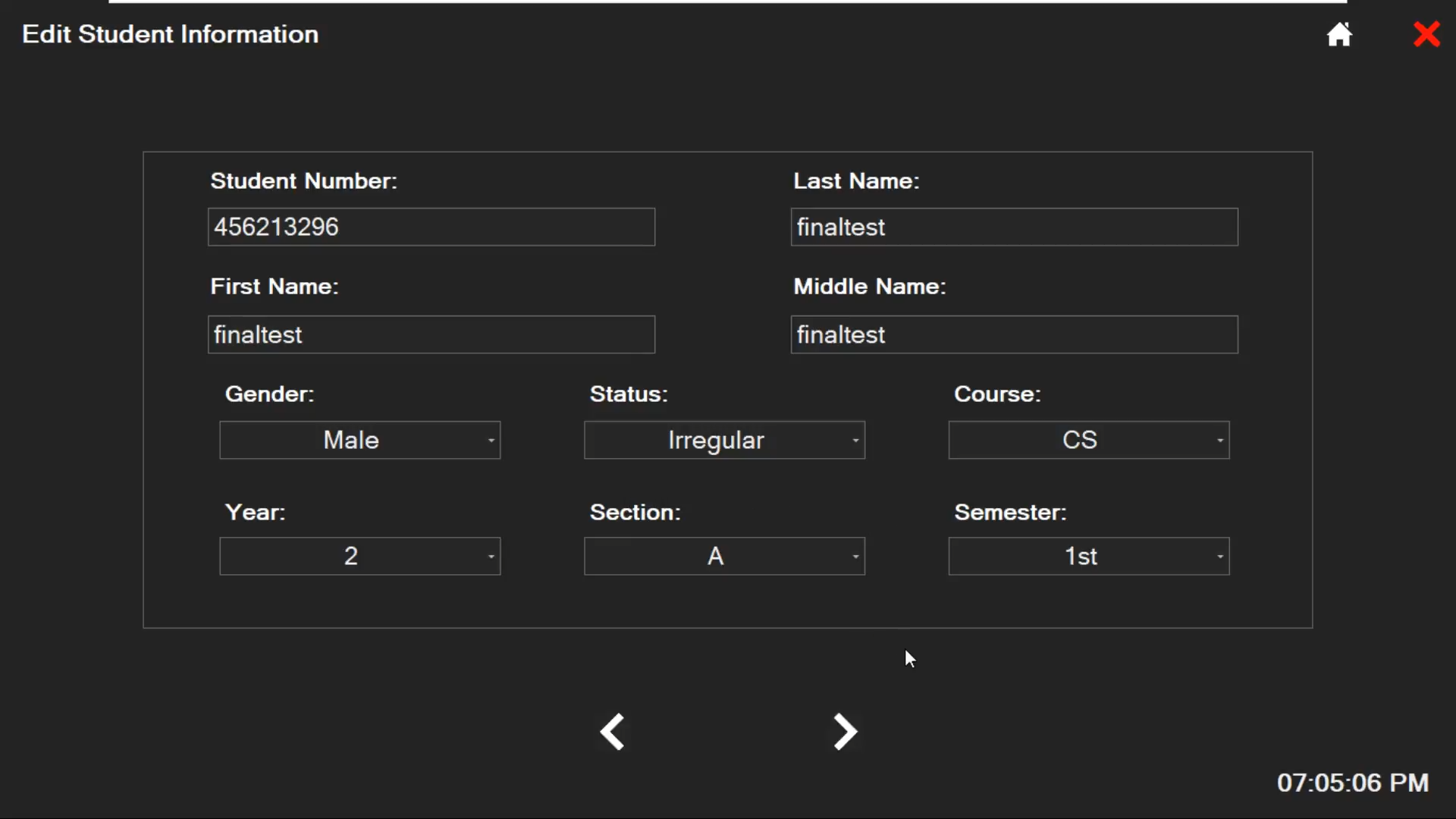Image resolution: width=1456 pixels, height=819 pixels.
Task: Open the Section dropdown showing A
Action: [x=724, y=556]
